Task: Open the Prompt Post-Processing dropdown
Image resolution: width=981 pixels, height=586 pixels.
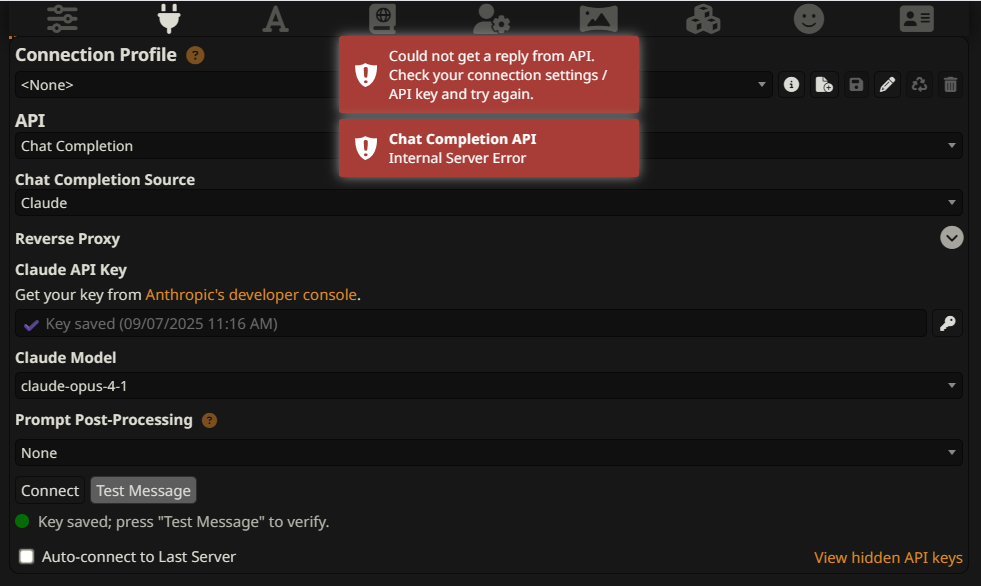Action: pos(489,453)
